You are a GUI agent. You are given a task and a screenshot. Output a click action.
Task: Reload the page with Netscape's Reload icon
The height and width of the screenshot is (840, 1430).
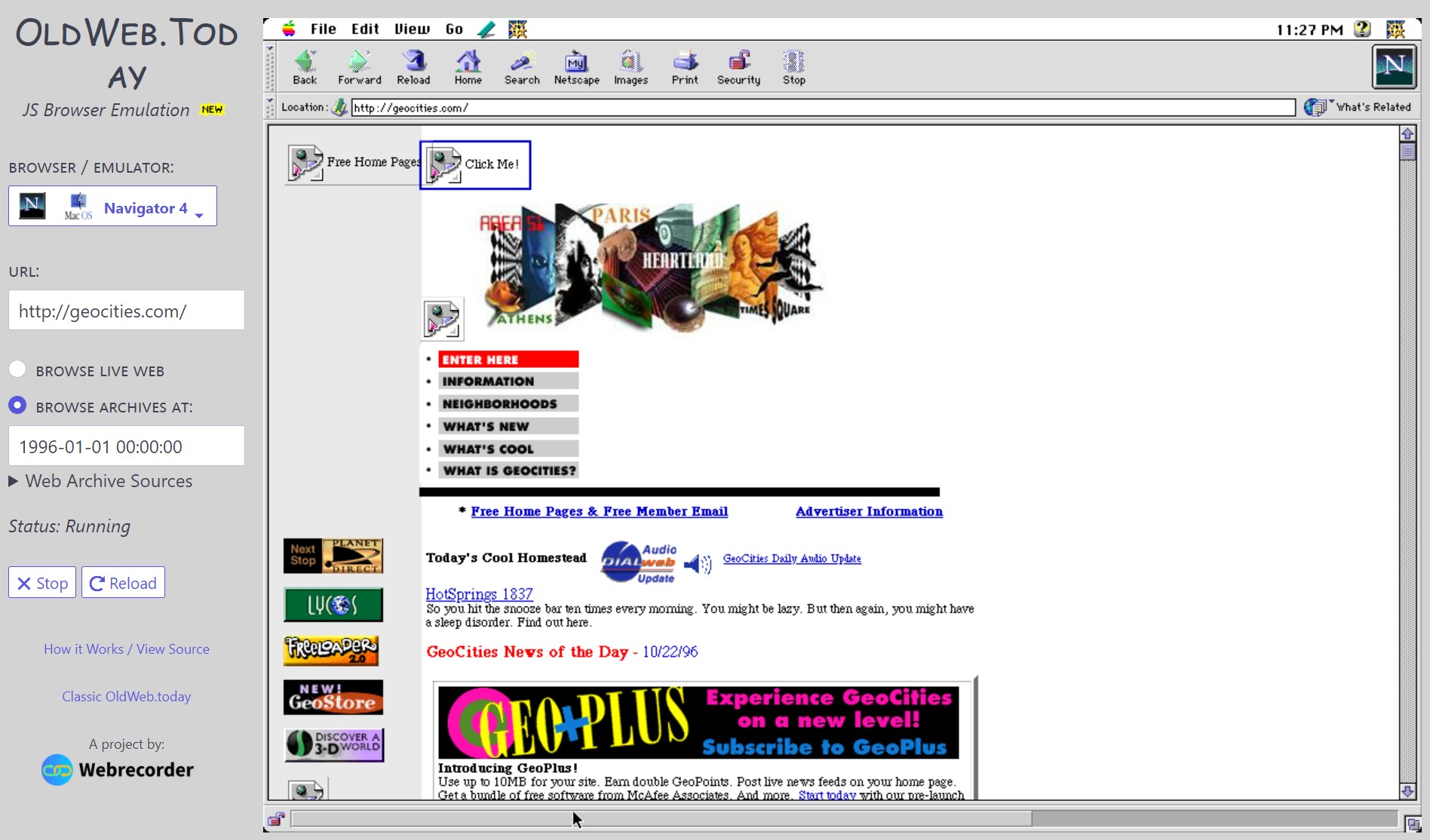(413, 68)
